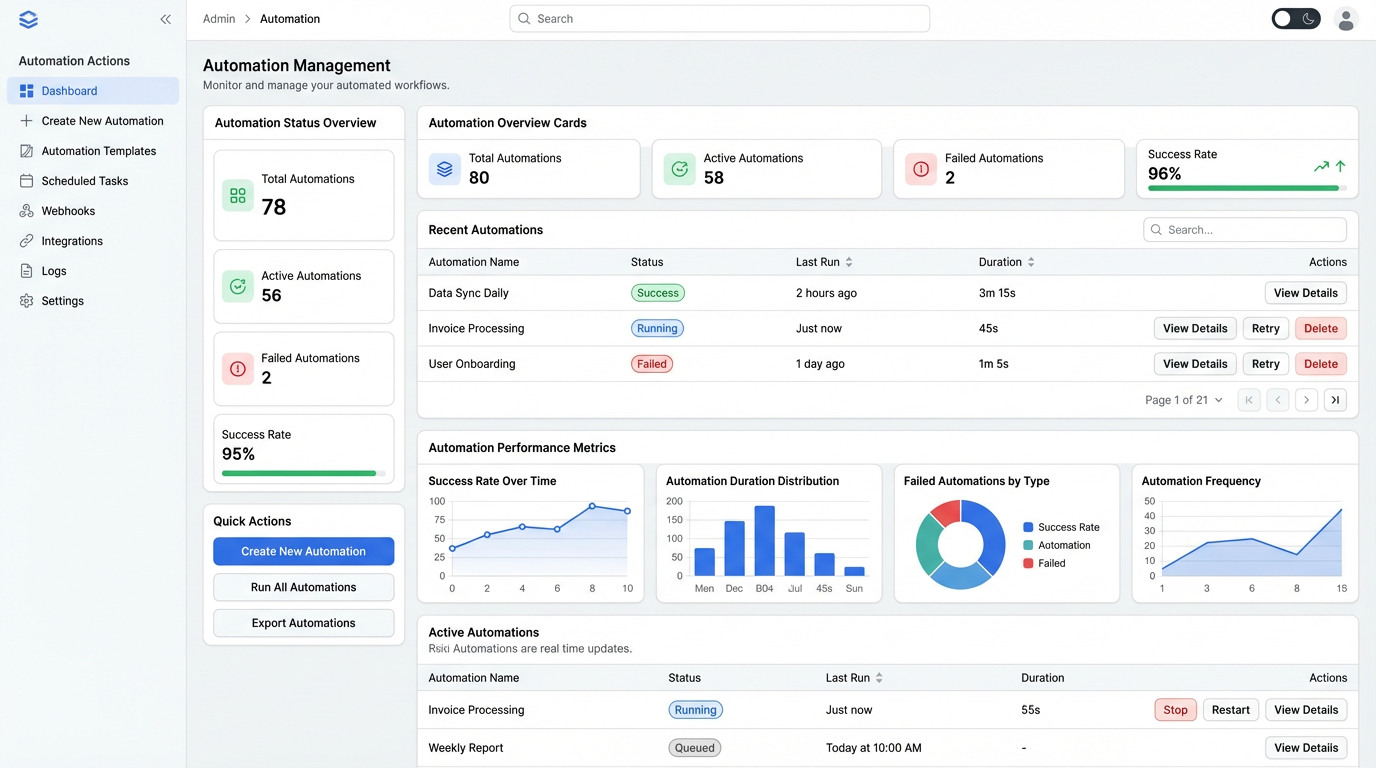This screenshot has width=1376, height=768.
Task: Go to last page using pagination icon
Action: tap(1334, 400)
